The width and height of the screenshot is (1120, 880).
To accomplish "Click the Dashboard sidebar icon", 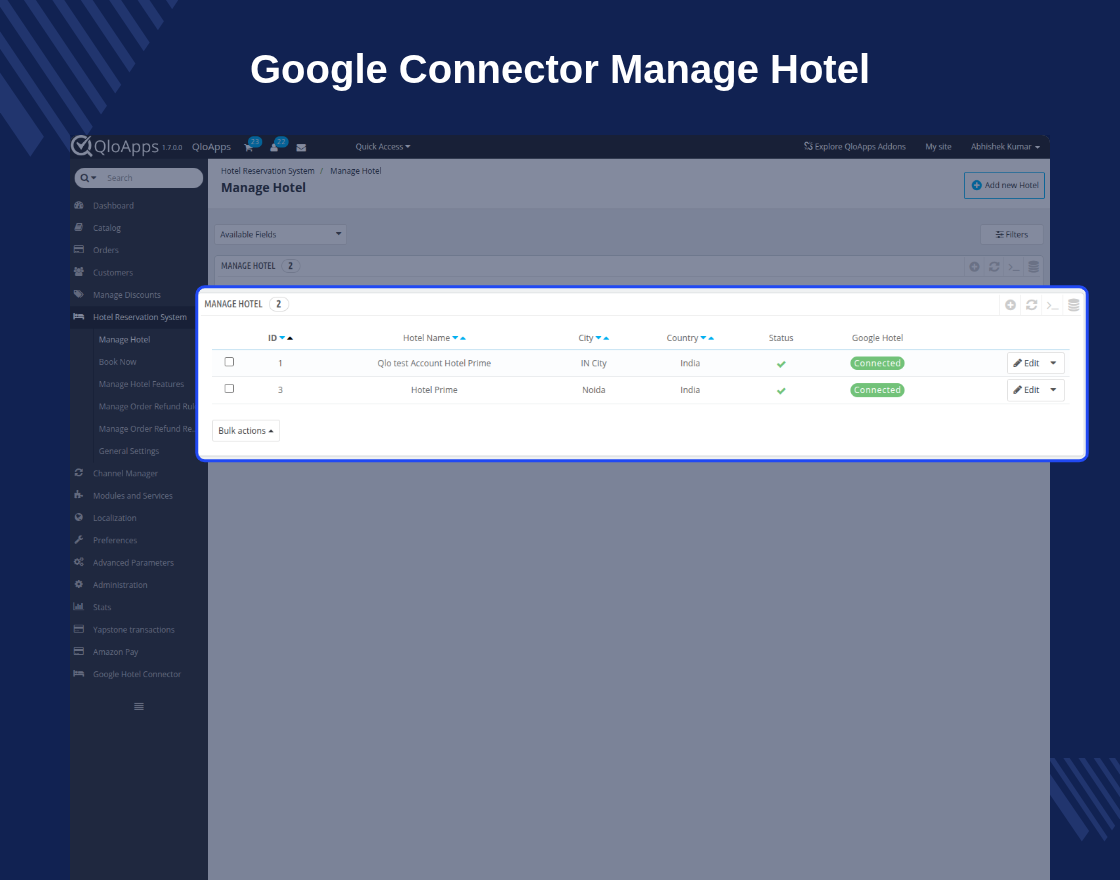I will pos(79,205).
